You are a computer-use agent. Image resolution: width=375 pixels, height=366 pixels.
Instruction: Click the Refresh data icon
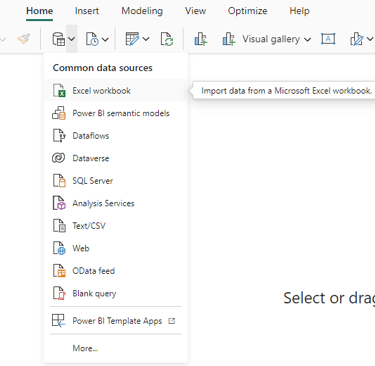pos(167,39)
